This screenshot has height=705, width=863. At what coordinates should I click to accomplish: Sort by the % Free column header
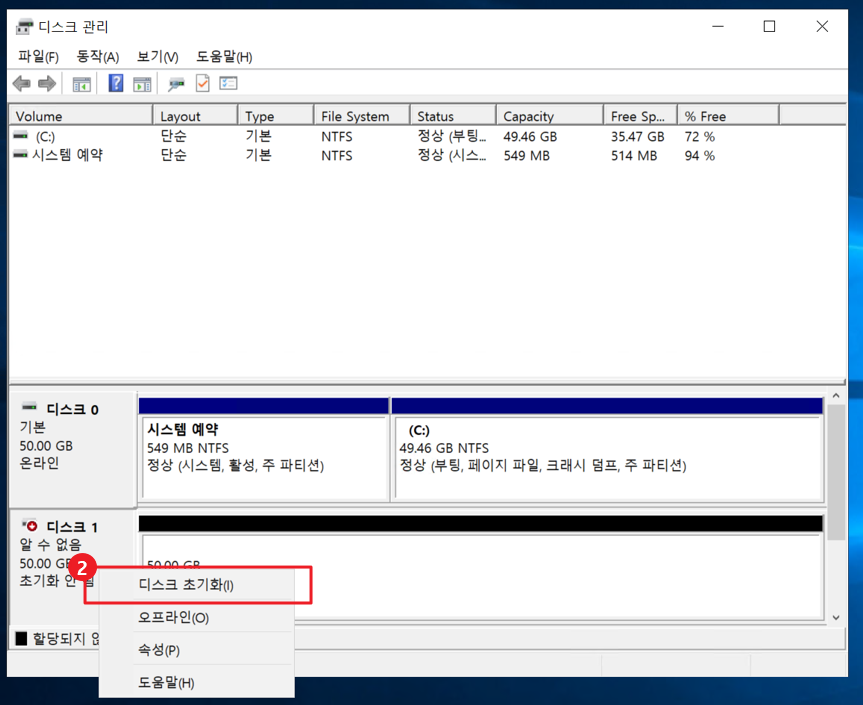point(729,116)
